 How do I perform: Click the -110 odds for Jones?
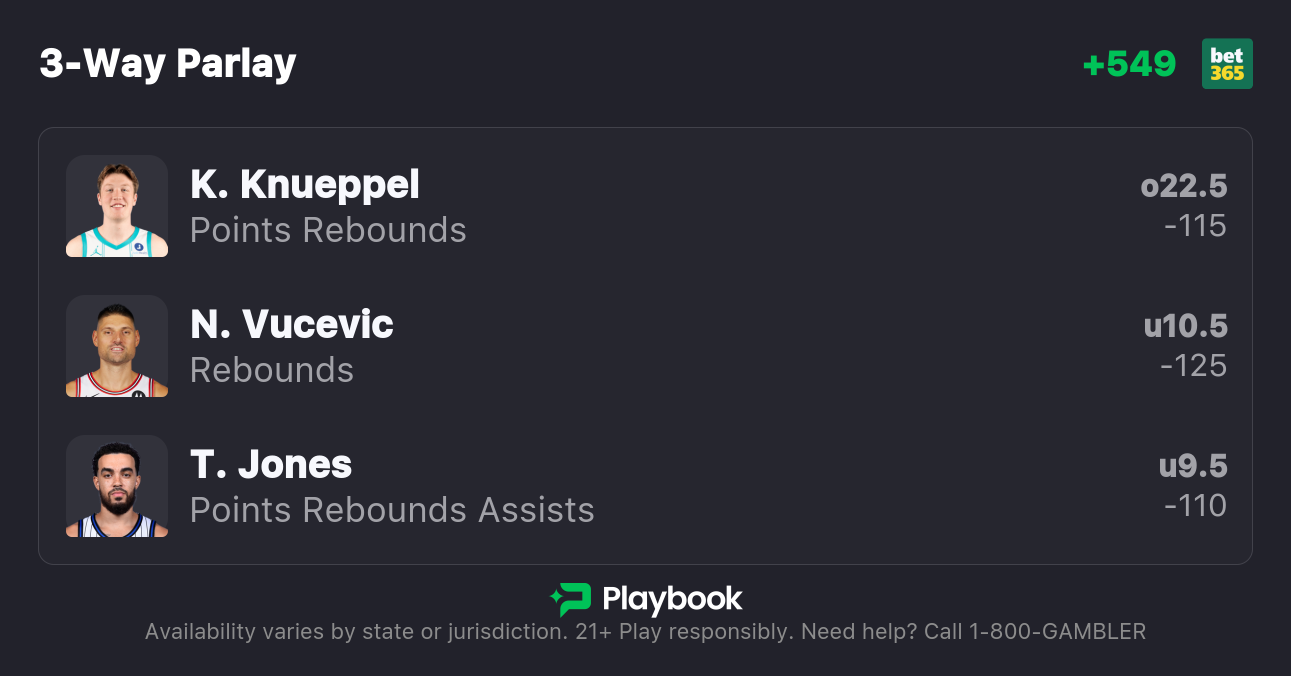click(1195, 506)
